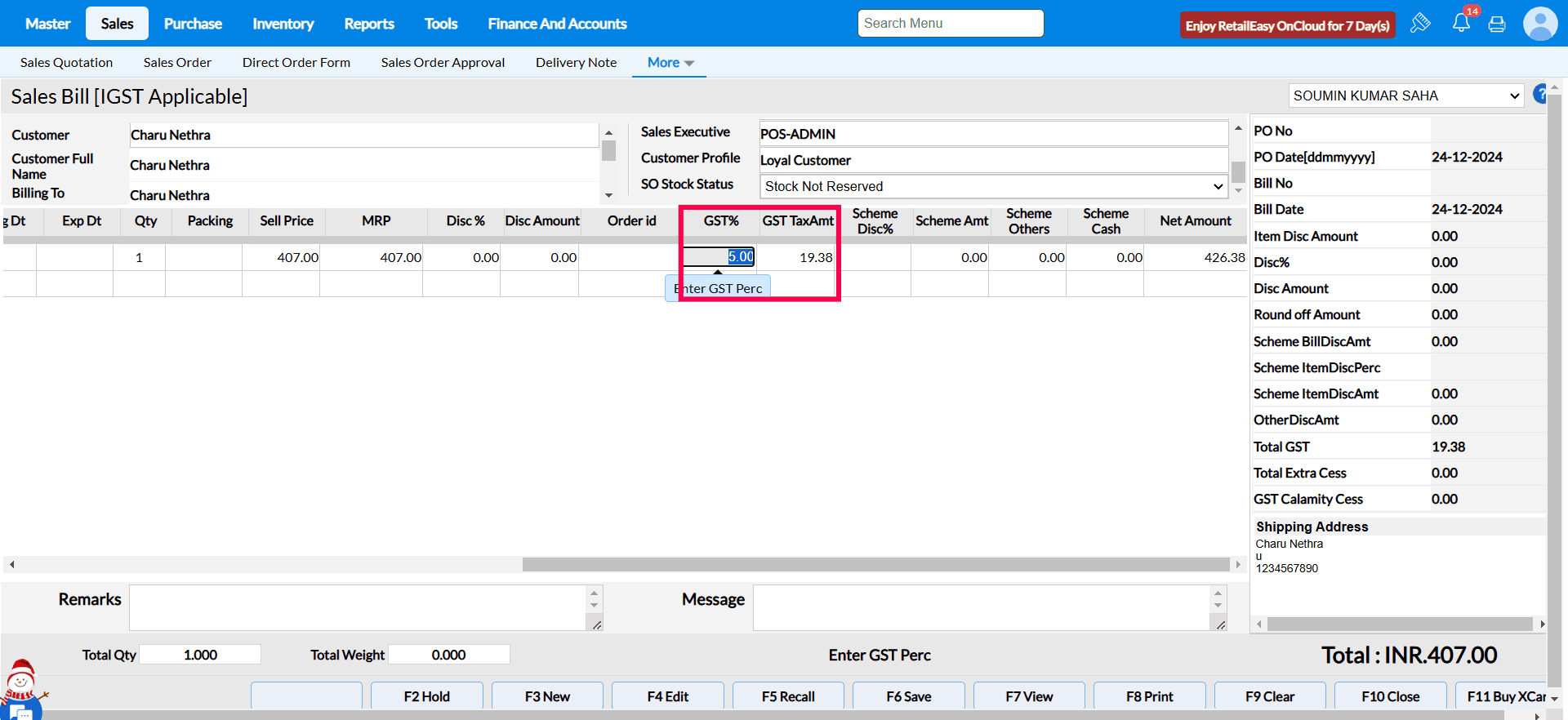The image size is (1568, 720).
Task: Click the Net Amount column header
Action: (1196, 221)
